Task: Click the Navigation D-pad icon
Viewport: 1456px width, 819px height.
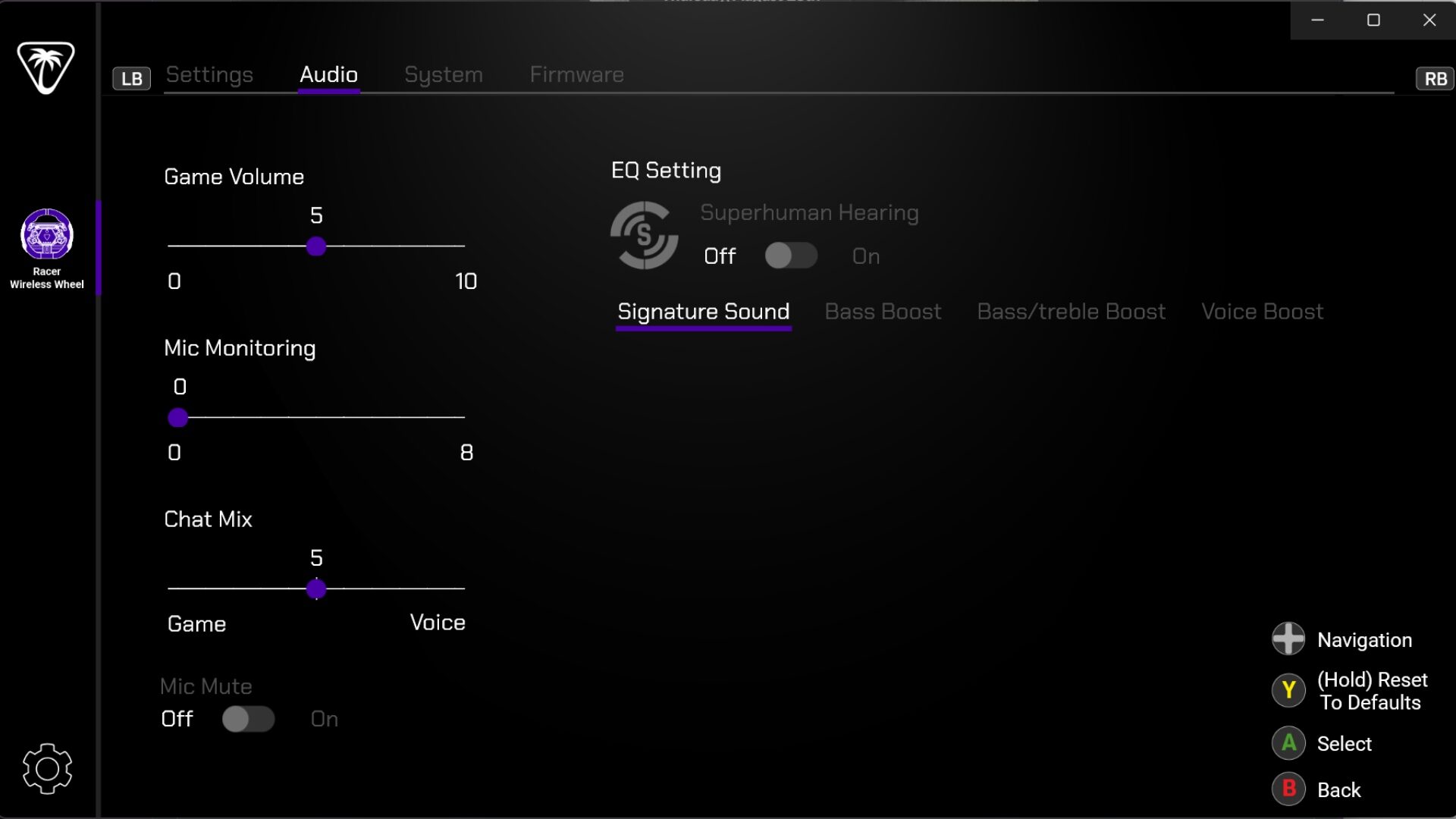Action: (1288, 639)
